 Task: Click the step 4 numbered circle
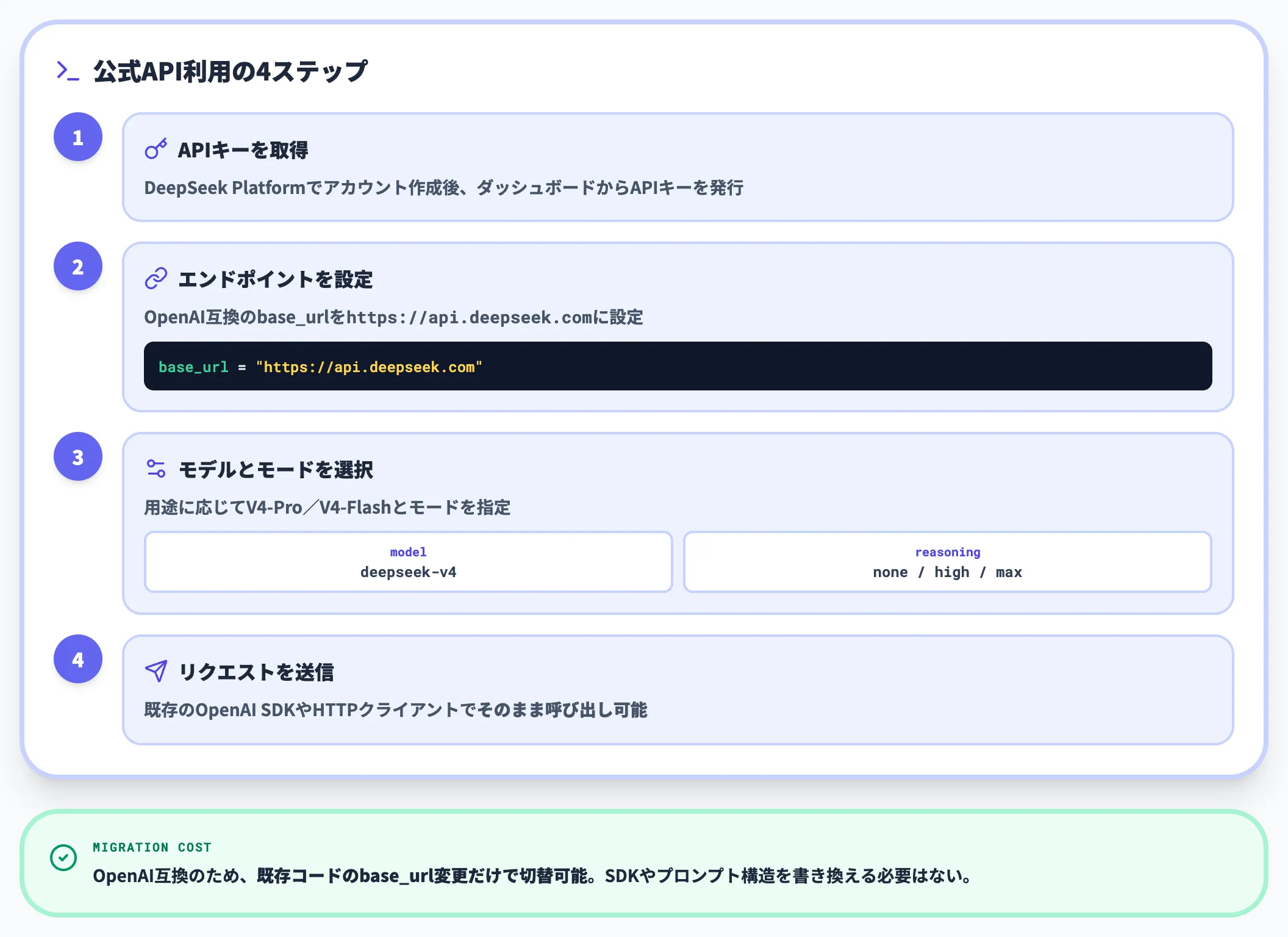point(77,659)
